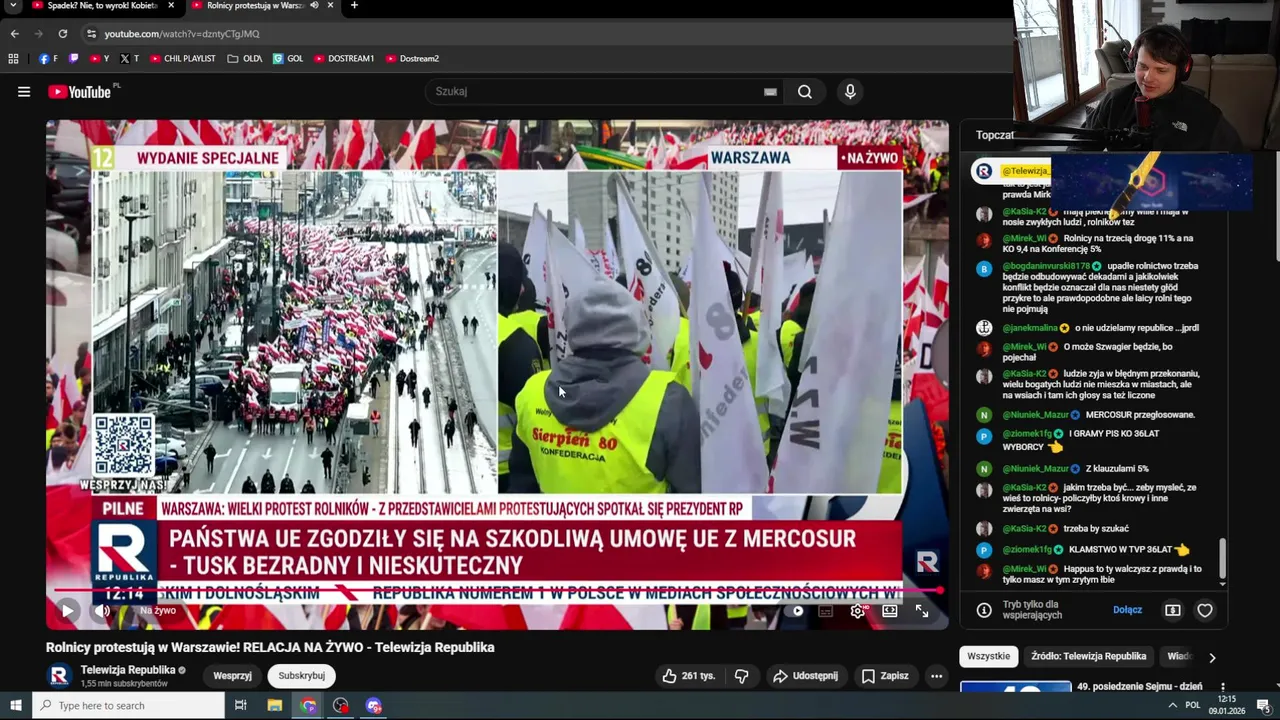1280x720 pixels.
Task: Switch to theater mode
Action: pyautogui.click(x=890, y=610)
